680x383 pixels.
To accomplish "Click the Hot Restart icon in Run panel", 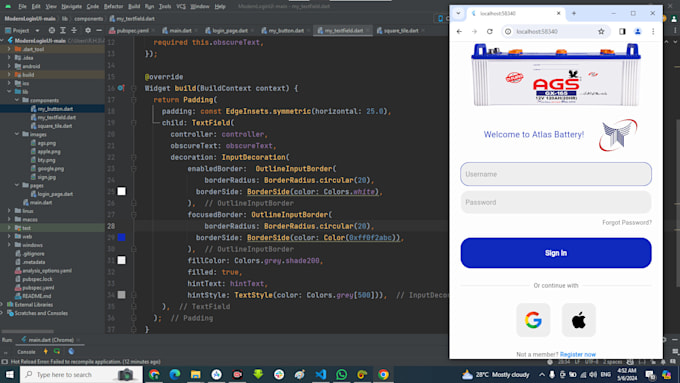I will coord(57,351).
